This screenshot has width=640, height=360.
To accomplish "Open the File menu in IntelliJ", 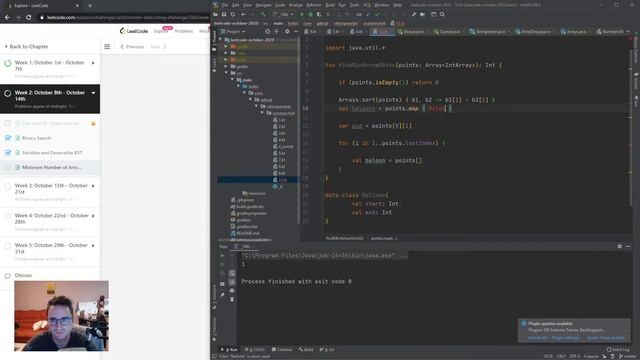I will [225, 5].
